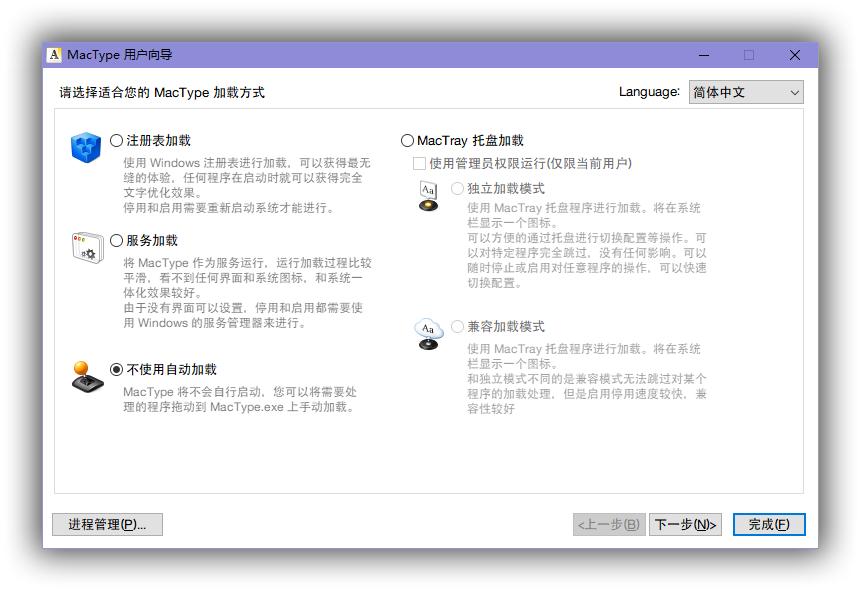Close the MacType 用户向导 window
The height and width of the screenshot is (591, 861).
tap(795, 55)
